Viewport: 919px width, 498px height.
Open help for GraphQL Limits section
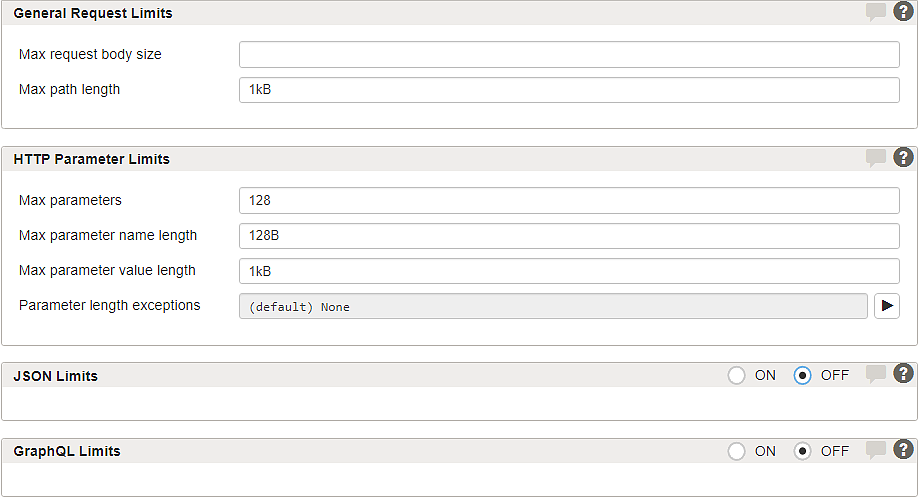point(903,449)
